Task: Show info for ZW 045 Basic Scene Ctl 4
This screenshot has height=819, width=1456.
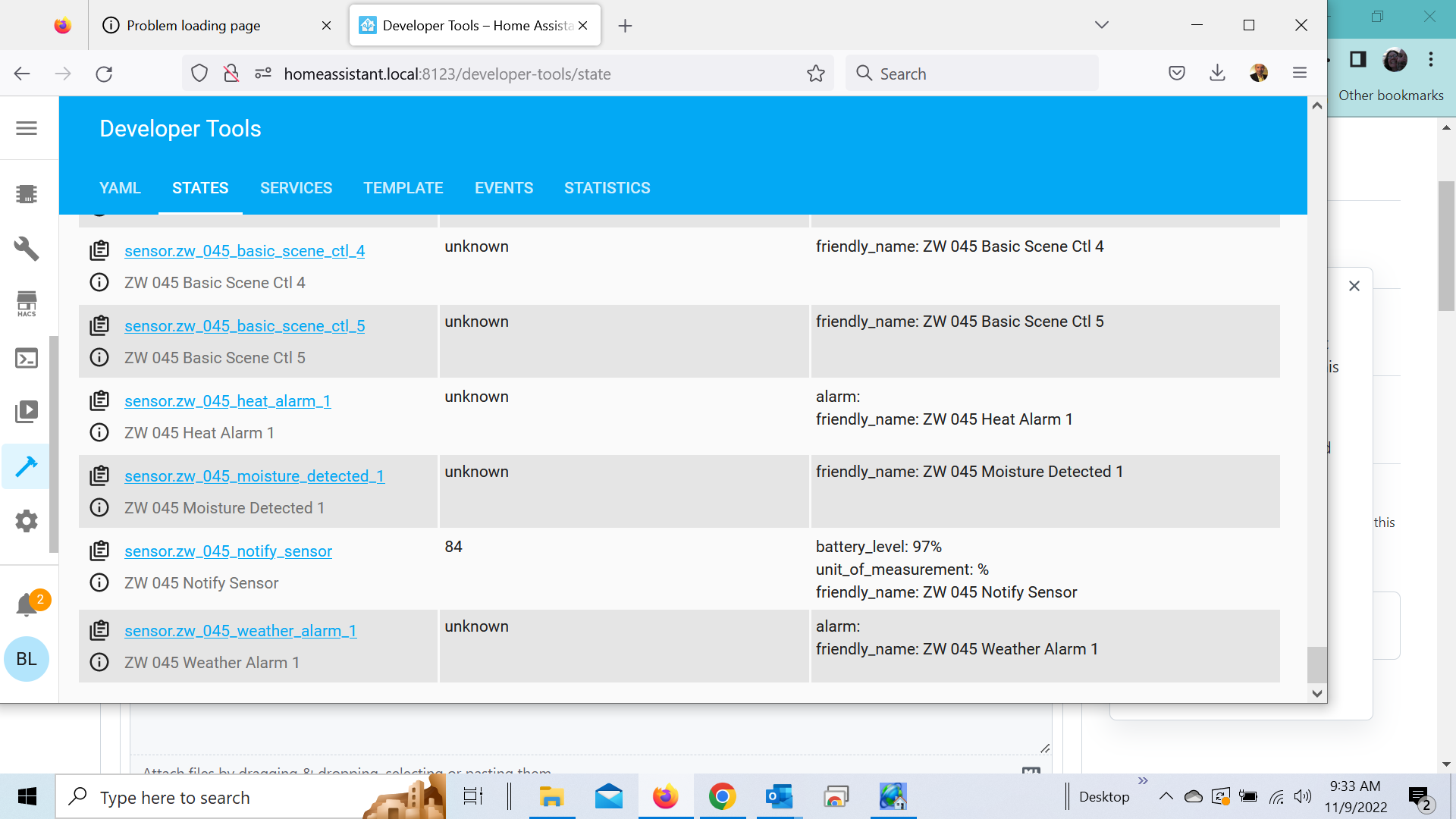Action: 99,282
